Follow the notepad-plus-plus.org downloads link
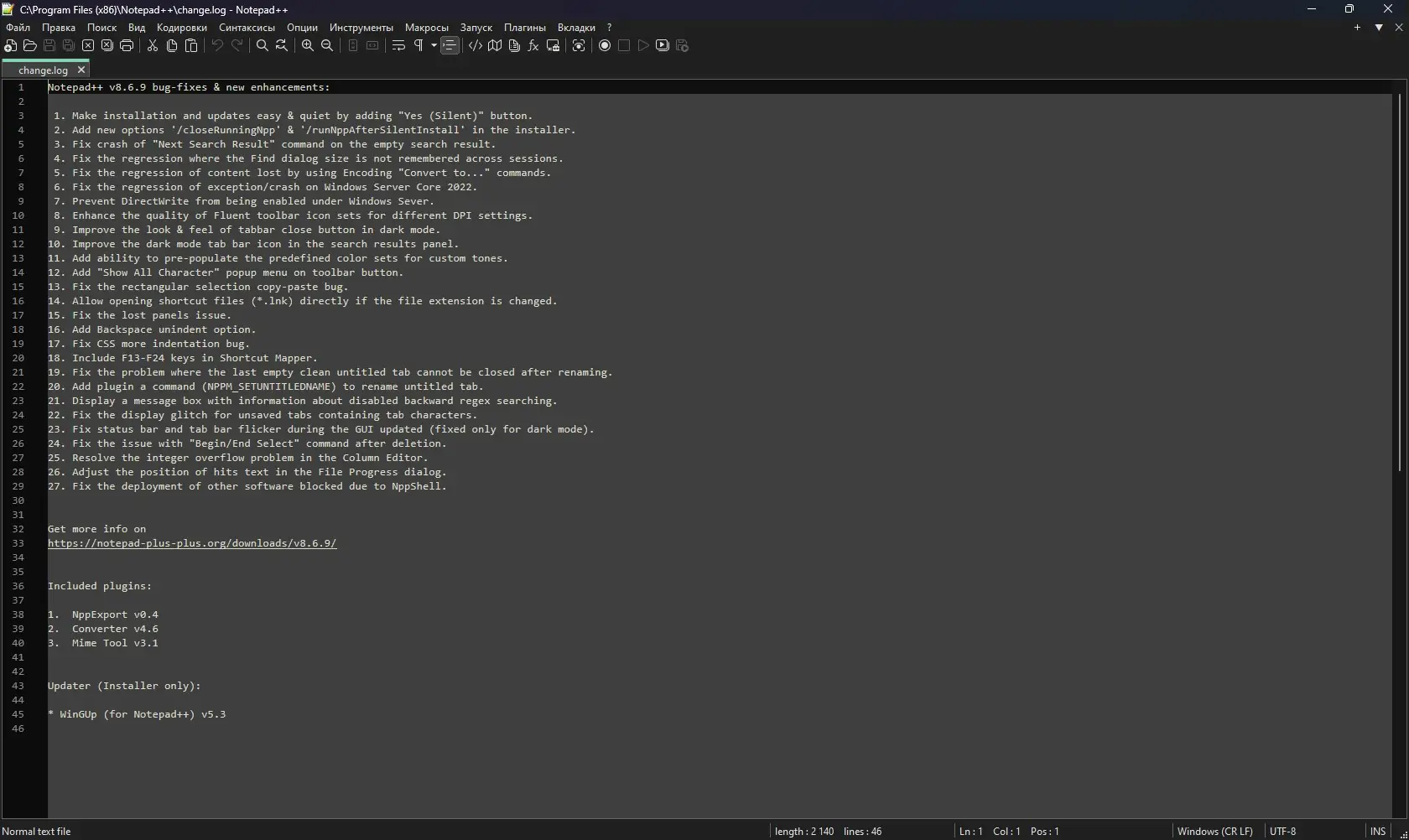Viewport: 1409px width, 840px height. (192, 543)
